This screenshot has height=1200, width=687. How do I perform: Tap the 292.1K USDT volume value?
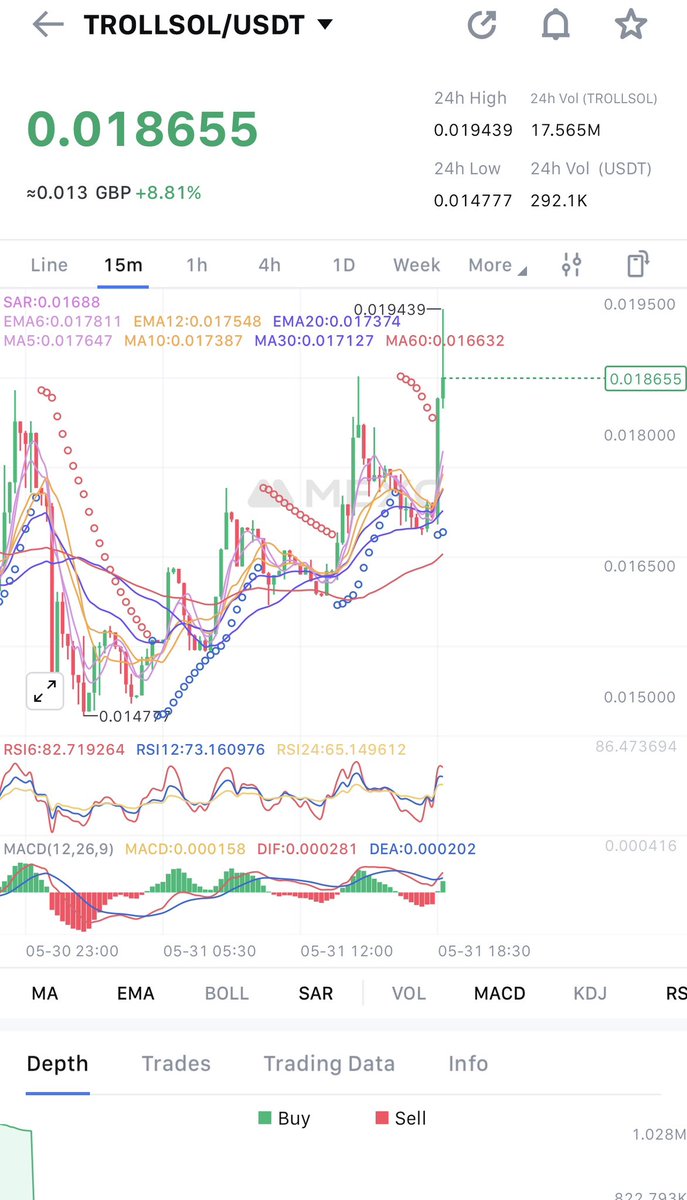tap(559, 201)
